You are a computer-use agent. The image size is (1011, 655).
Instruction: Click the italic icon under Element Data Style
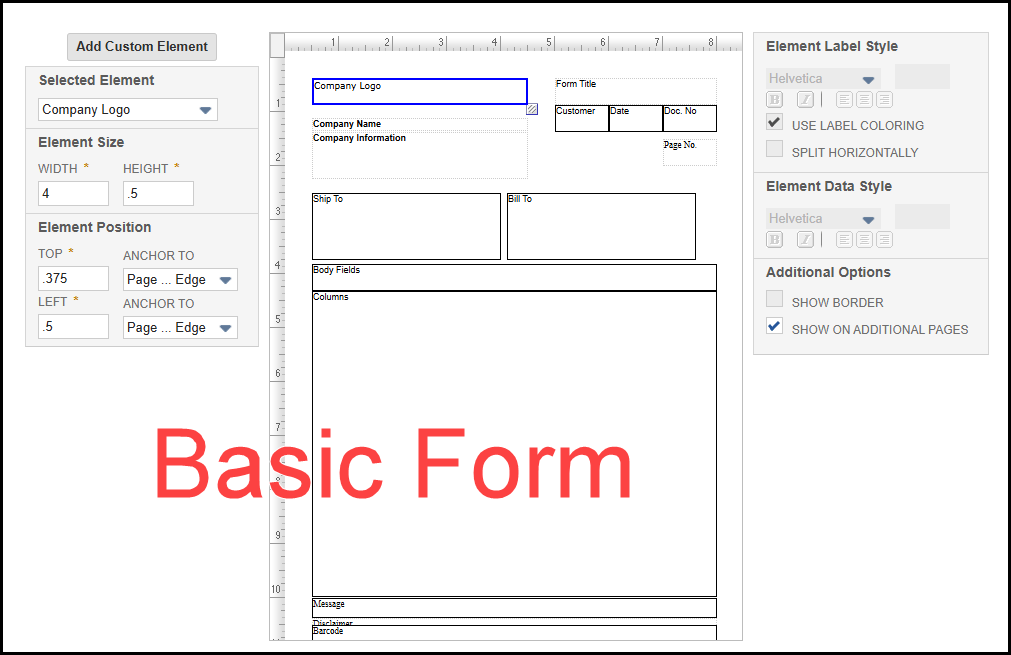point(805,239)
